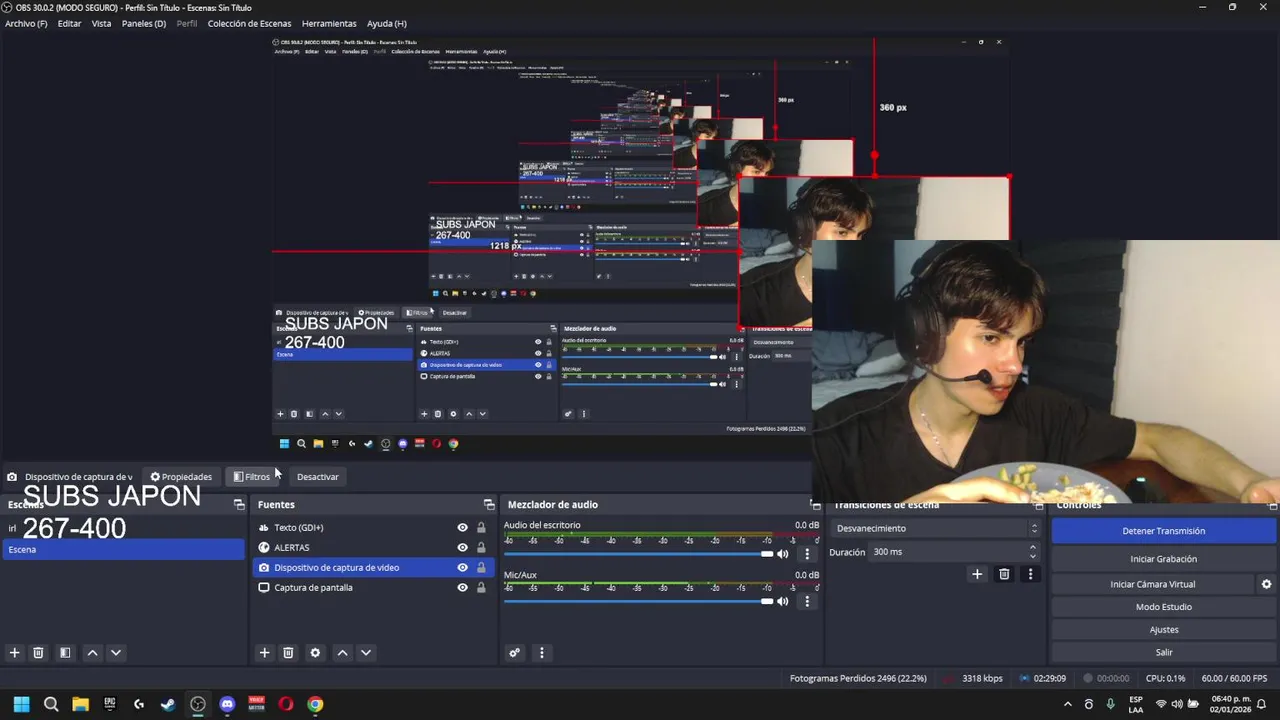Image resolution: width=1280 pixels, height=720 pixels.
Task: Adjust Mic/Aux volume slider
Action: click(x=639, y=602)
